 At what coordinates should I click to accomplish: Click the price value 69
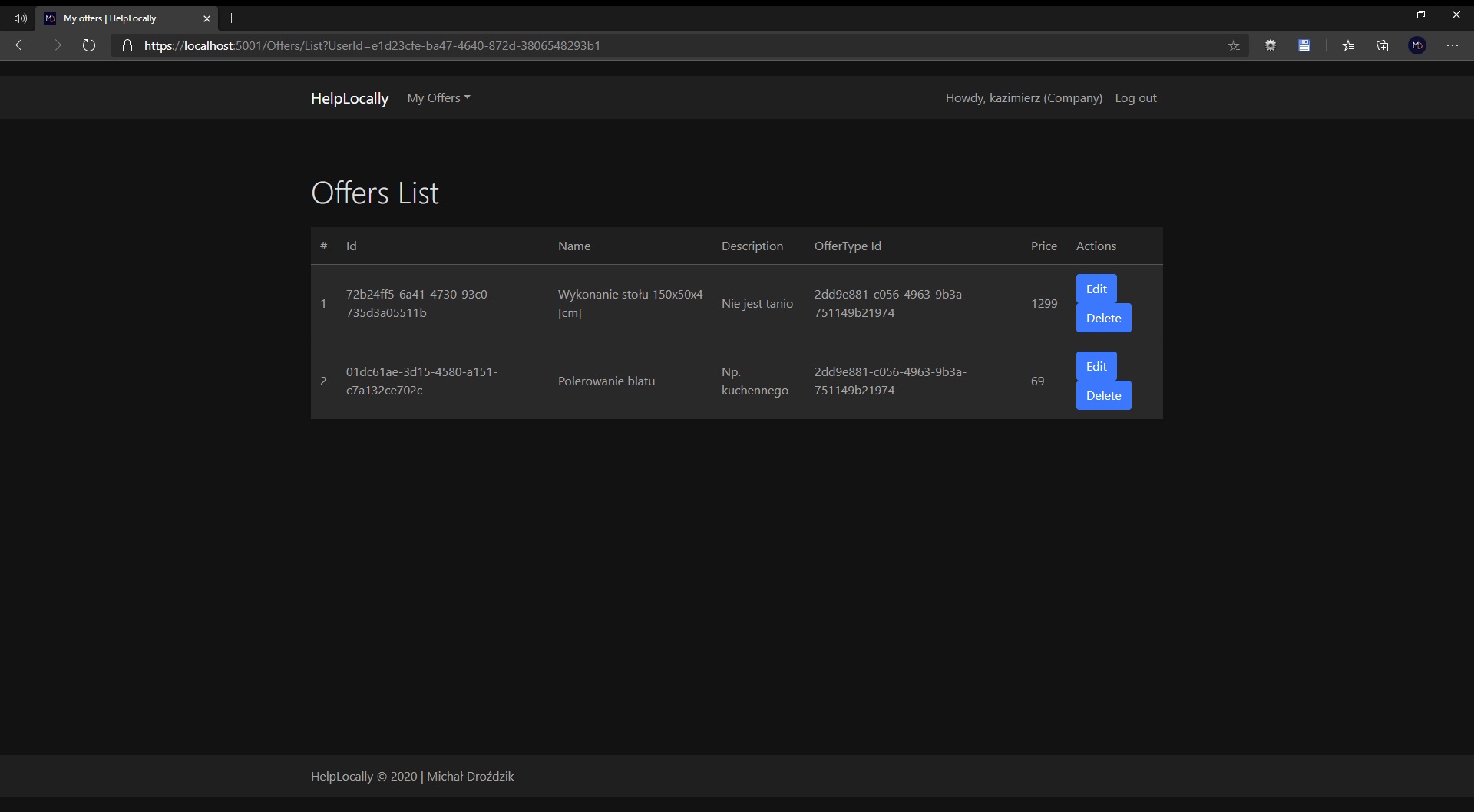(1037, 381)
